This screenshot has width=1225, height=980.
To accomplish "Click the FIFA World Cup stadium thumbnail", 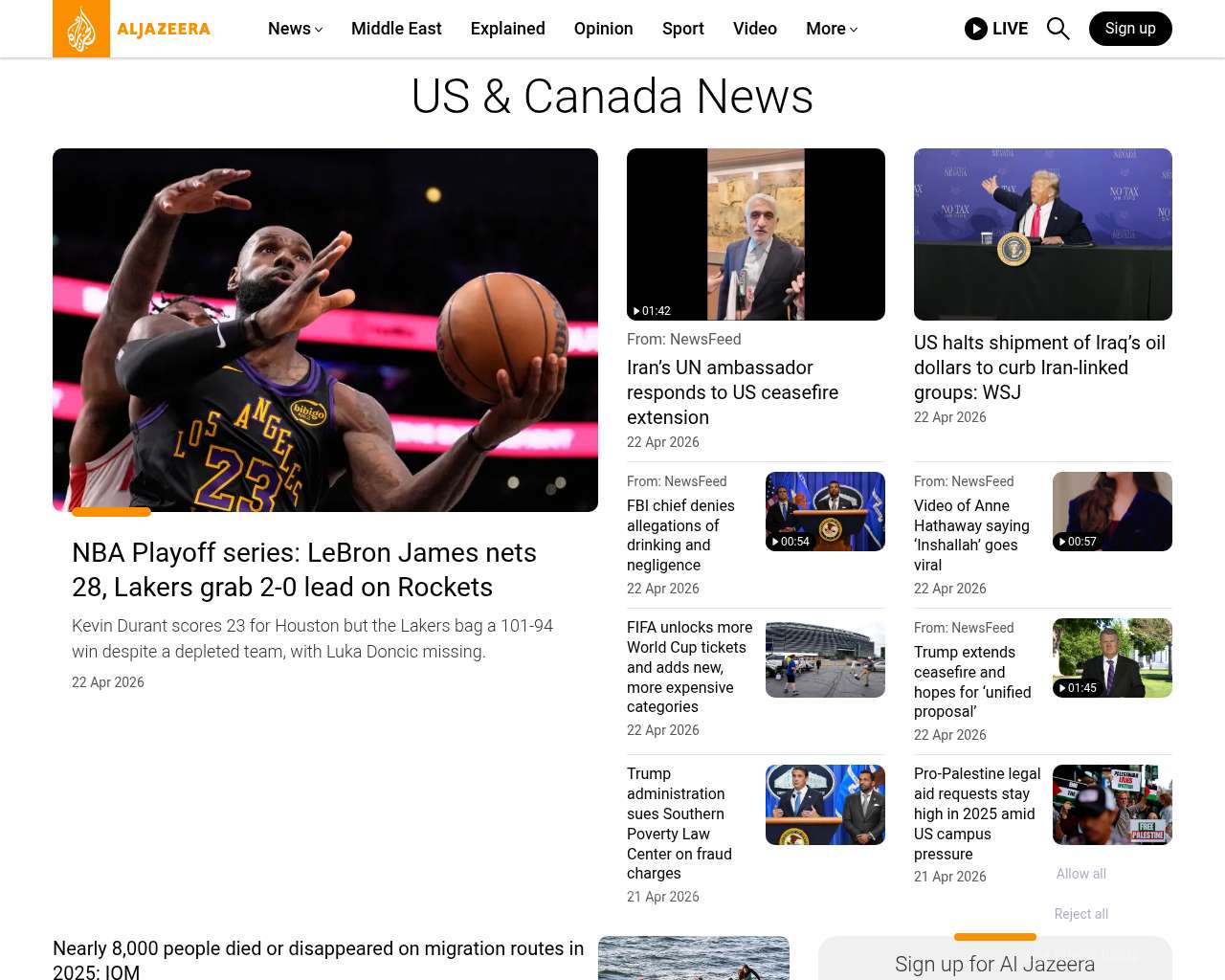I will pos(824,658).
